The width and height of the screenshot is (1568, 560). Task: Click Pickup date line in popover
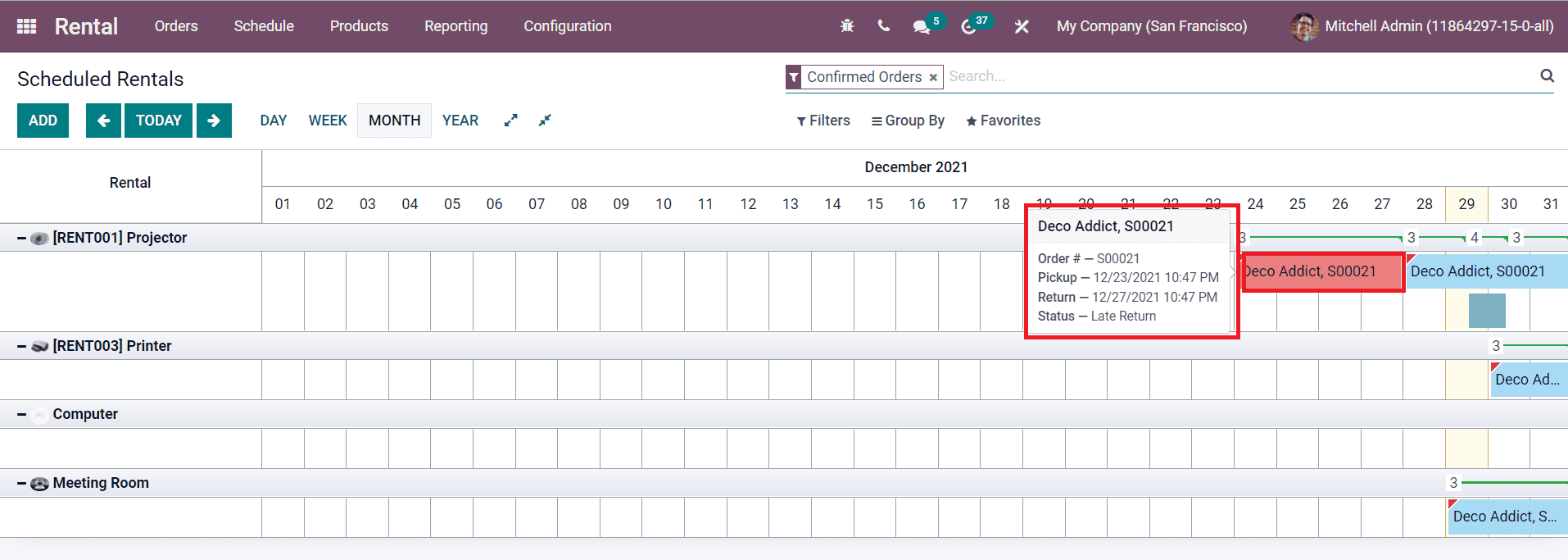pos(1128,278)
